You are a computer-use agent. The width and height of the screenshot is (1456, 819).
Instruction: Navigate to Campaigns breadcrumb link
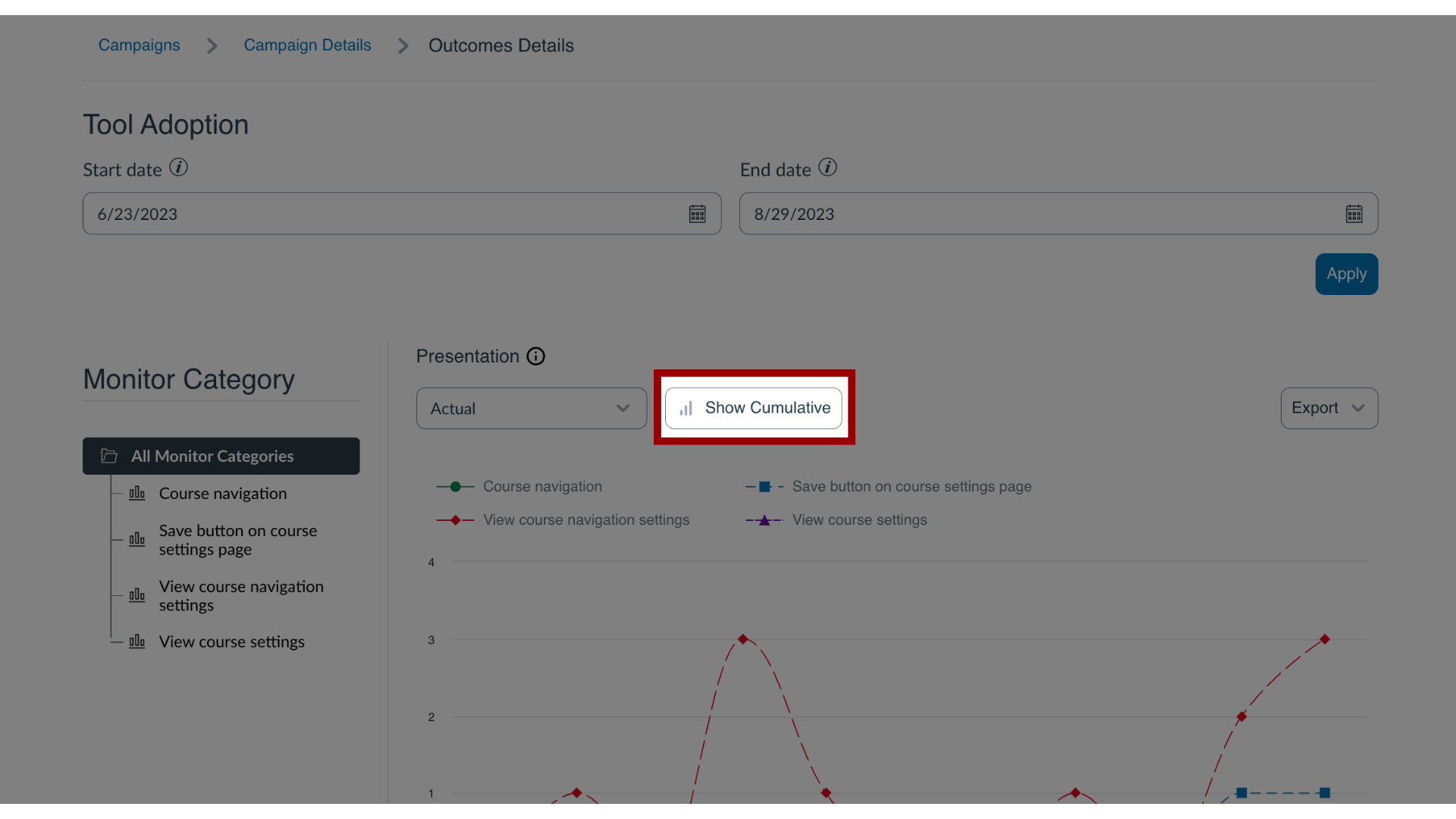tap(139, 44)
